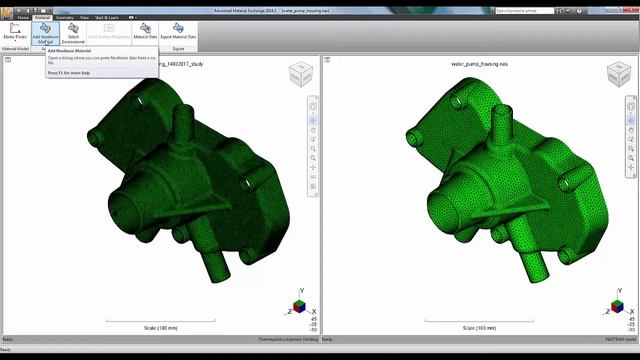
Task: Click steering wheel in left navigation bar
Action: (313, 107)
